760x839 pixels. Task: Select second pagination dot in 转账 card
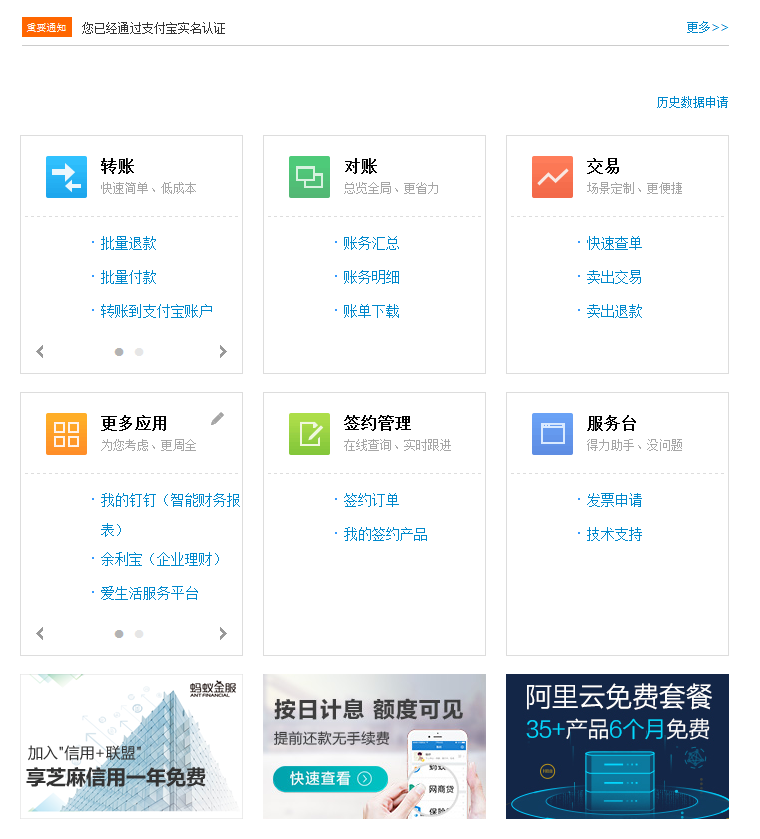pos(139,352)
